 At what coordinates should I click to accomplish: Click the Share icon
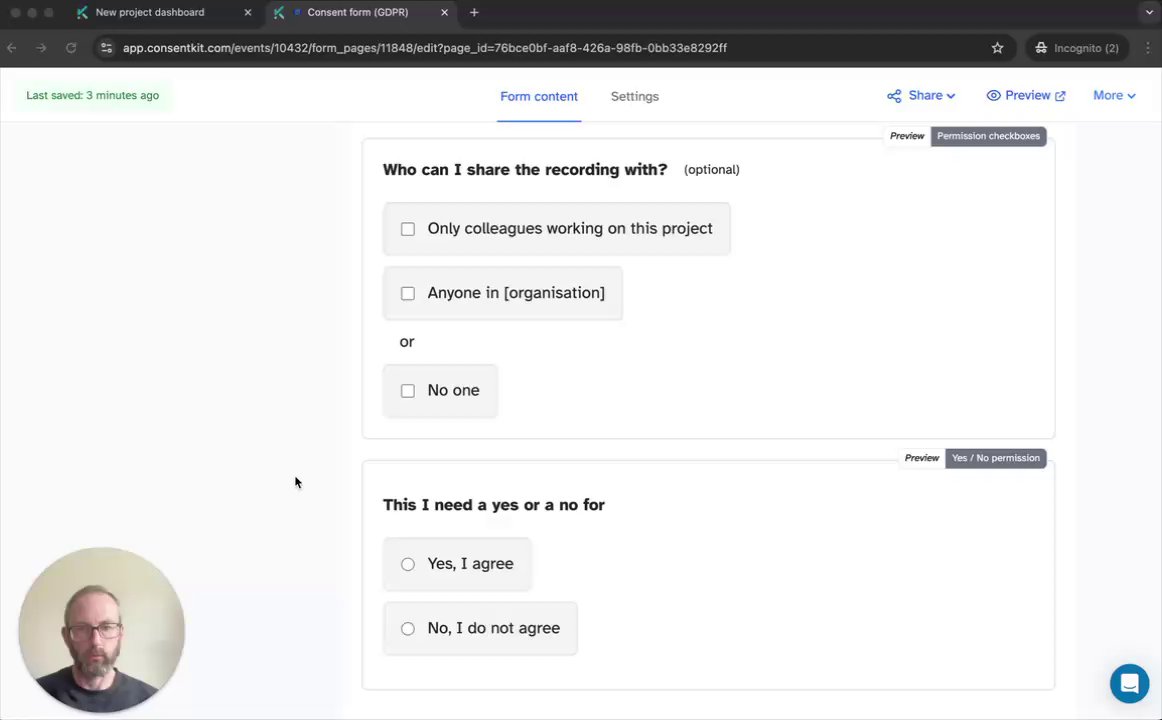click(x=894, y=96)
